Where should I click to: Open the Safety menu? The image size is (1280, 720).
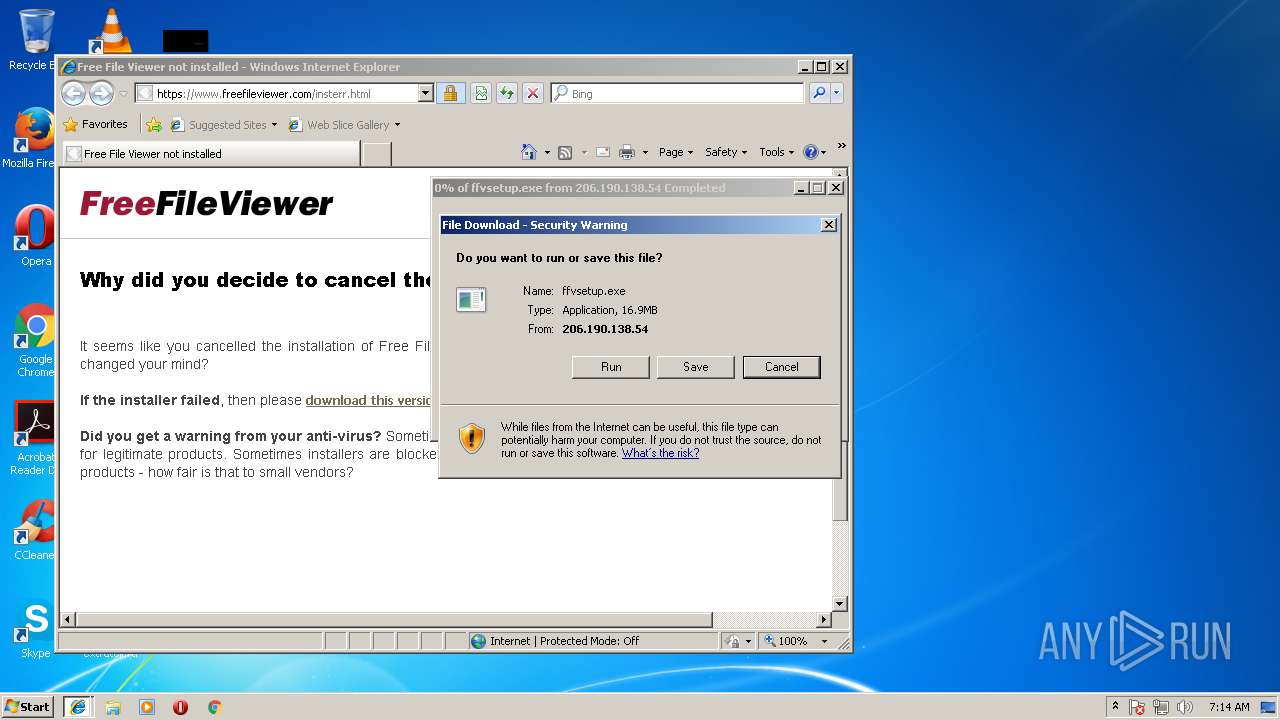pyautogui.click(x=726, y=152)
